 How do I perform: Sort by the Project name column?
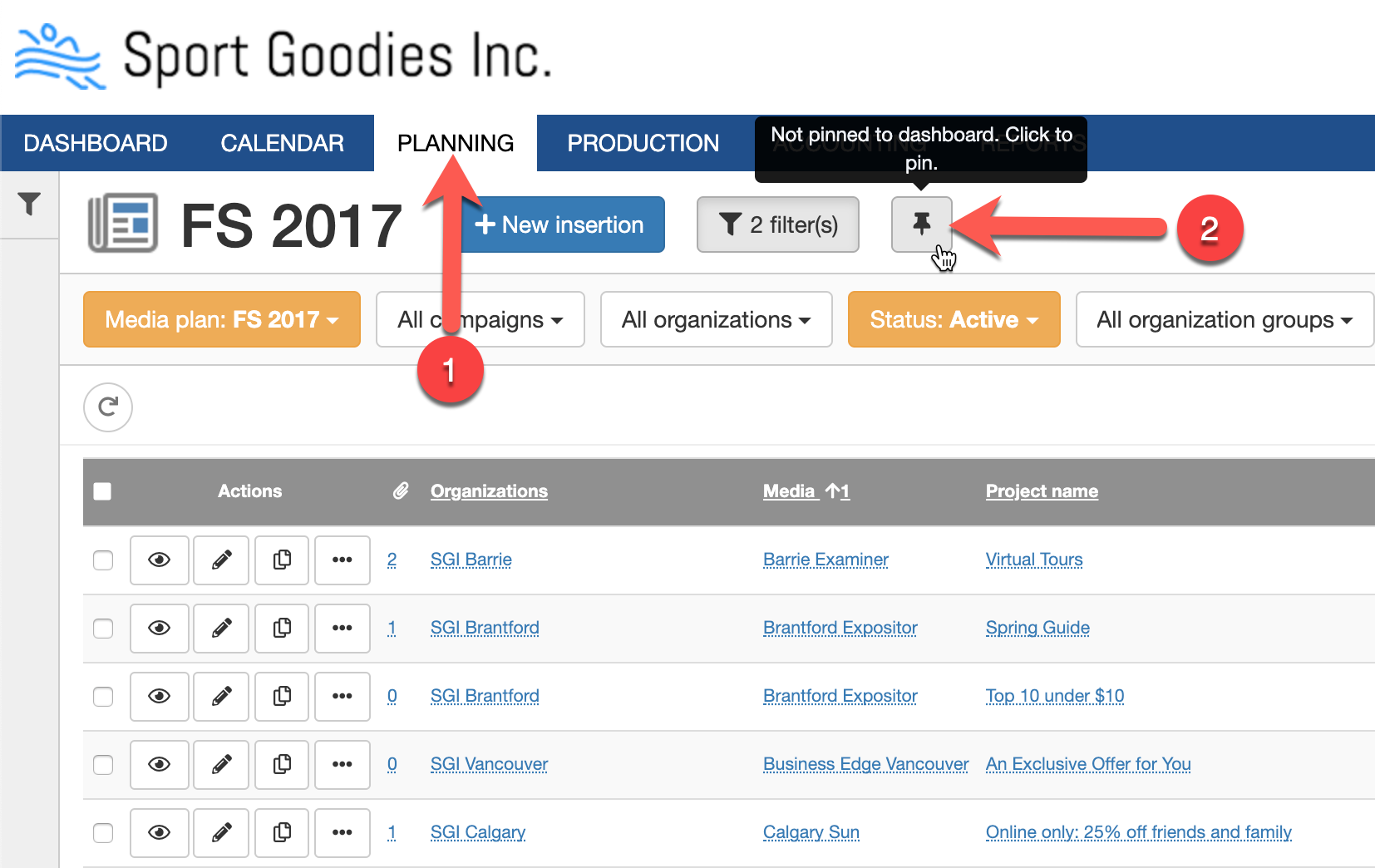click(x=1042, y=491)
